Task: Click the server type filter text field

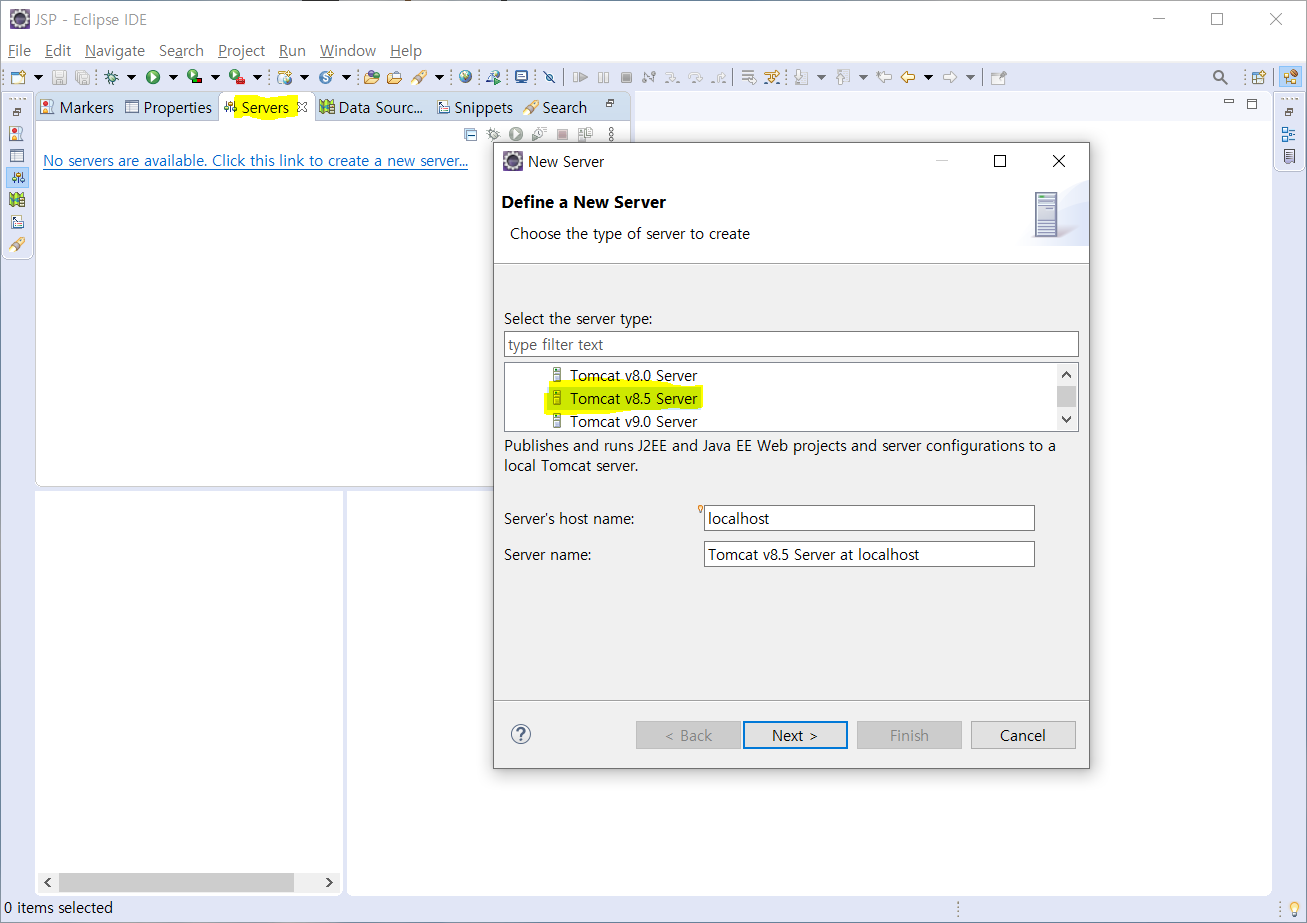Action: pyautogui.click(x=791, y=344)
